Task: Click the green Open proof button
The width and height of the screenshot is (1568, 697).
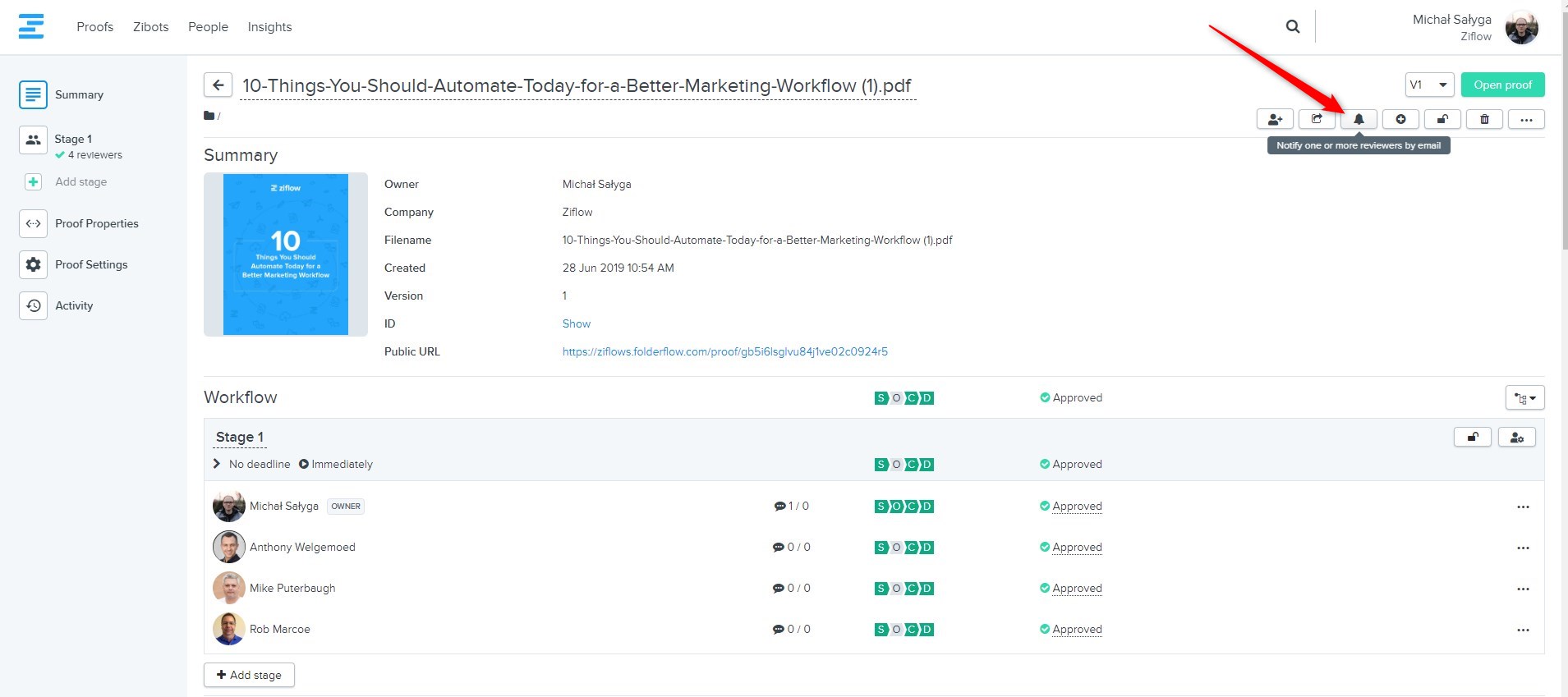Action: tap(1502, 85)
